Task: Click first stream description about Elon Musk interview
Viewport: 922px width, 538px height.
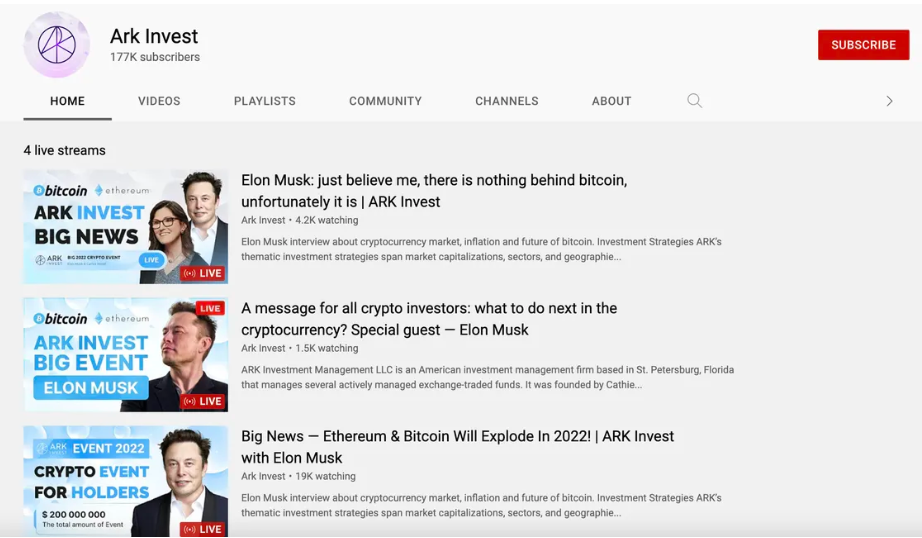Action: [481, 249]
